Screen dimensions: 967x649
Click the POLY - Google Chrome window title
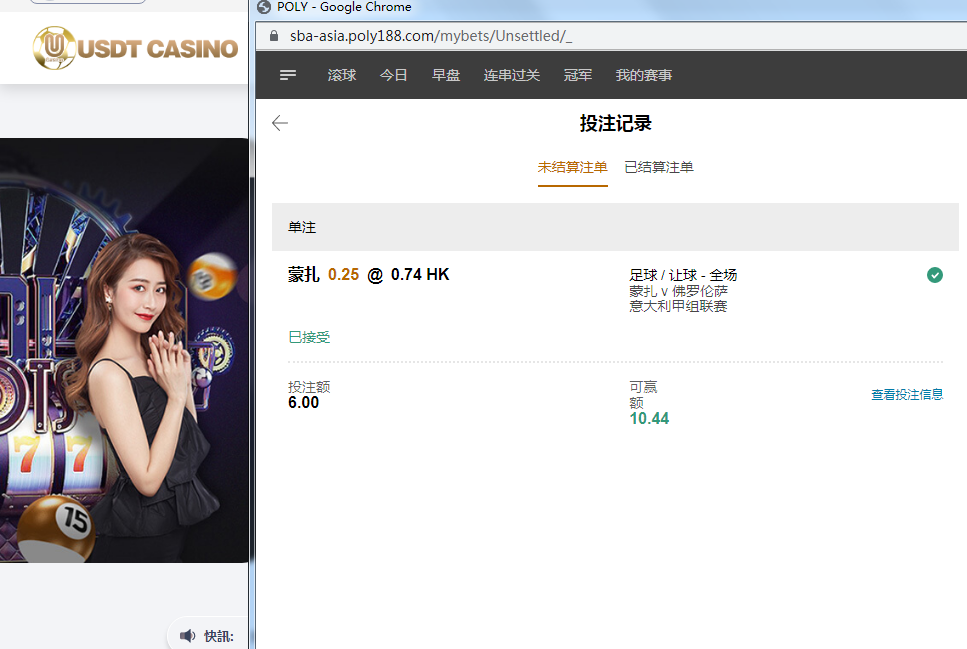click(344, 7)
